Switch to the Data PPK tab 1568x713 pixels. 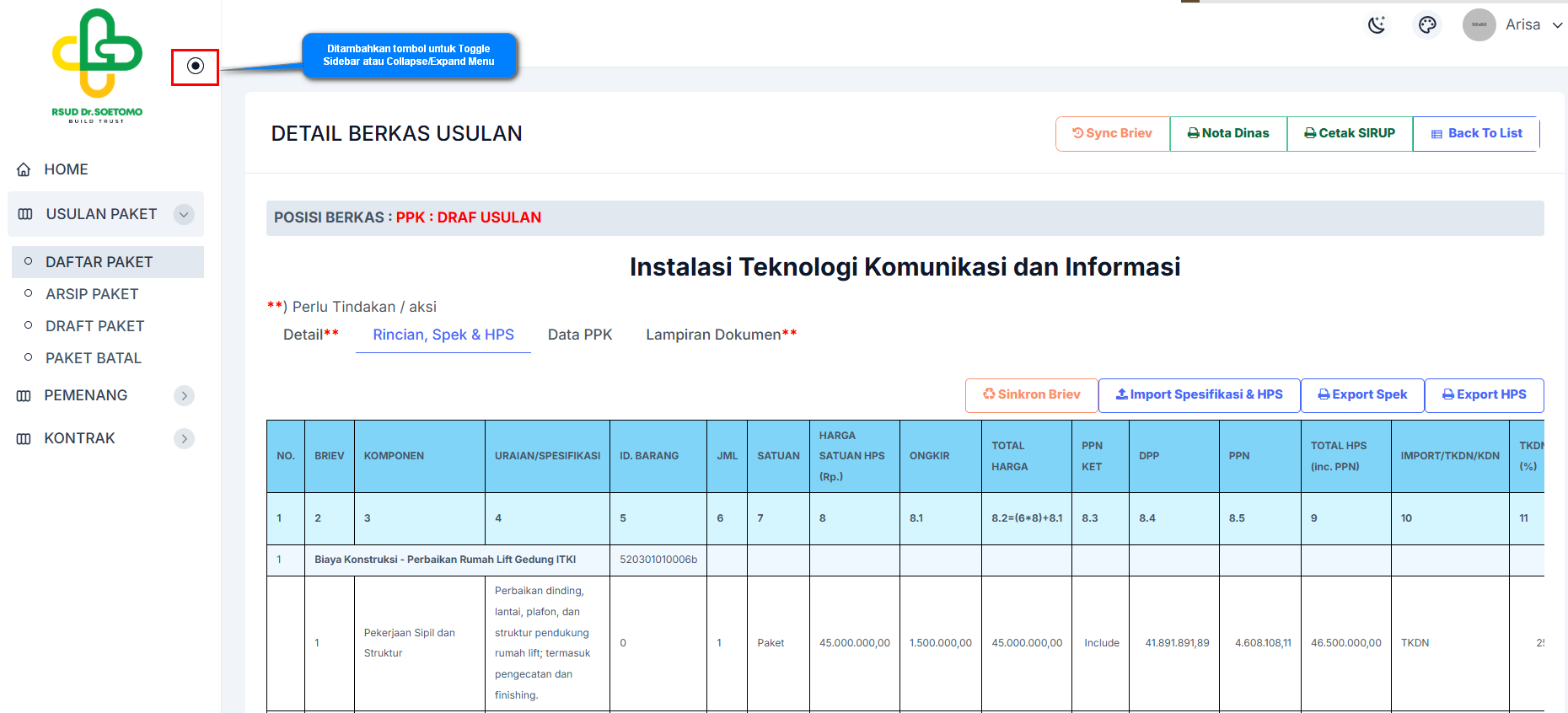(580, 335)
